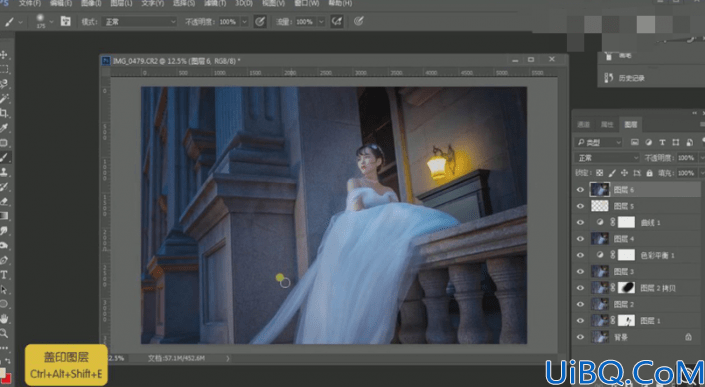Select the Eyedropper tool
The width and height of the screenshot is (705, 387).
4,128
